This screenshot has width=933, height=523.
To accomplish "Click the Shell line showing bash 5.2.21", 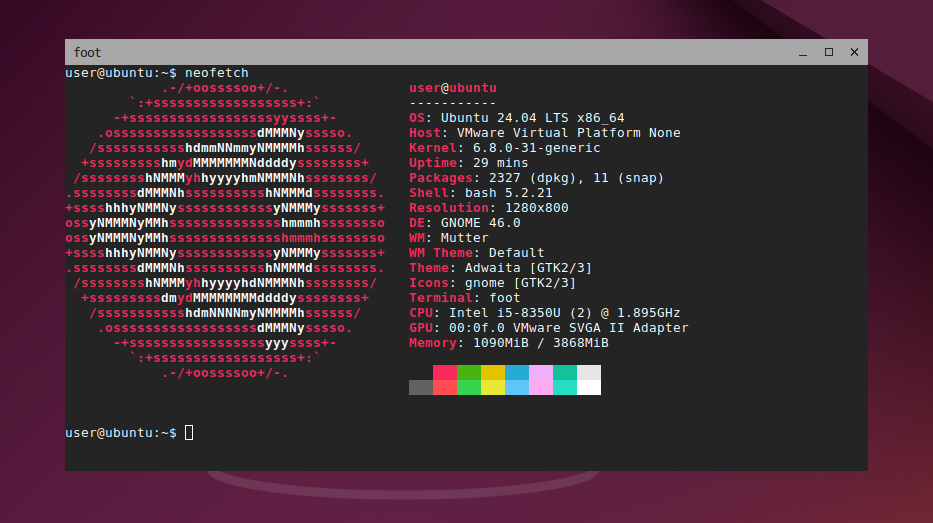I will pos(480,193).
